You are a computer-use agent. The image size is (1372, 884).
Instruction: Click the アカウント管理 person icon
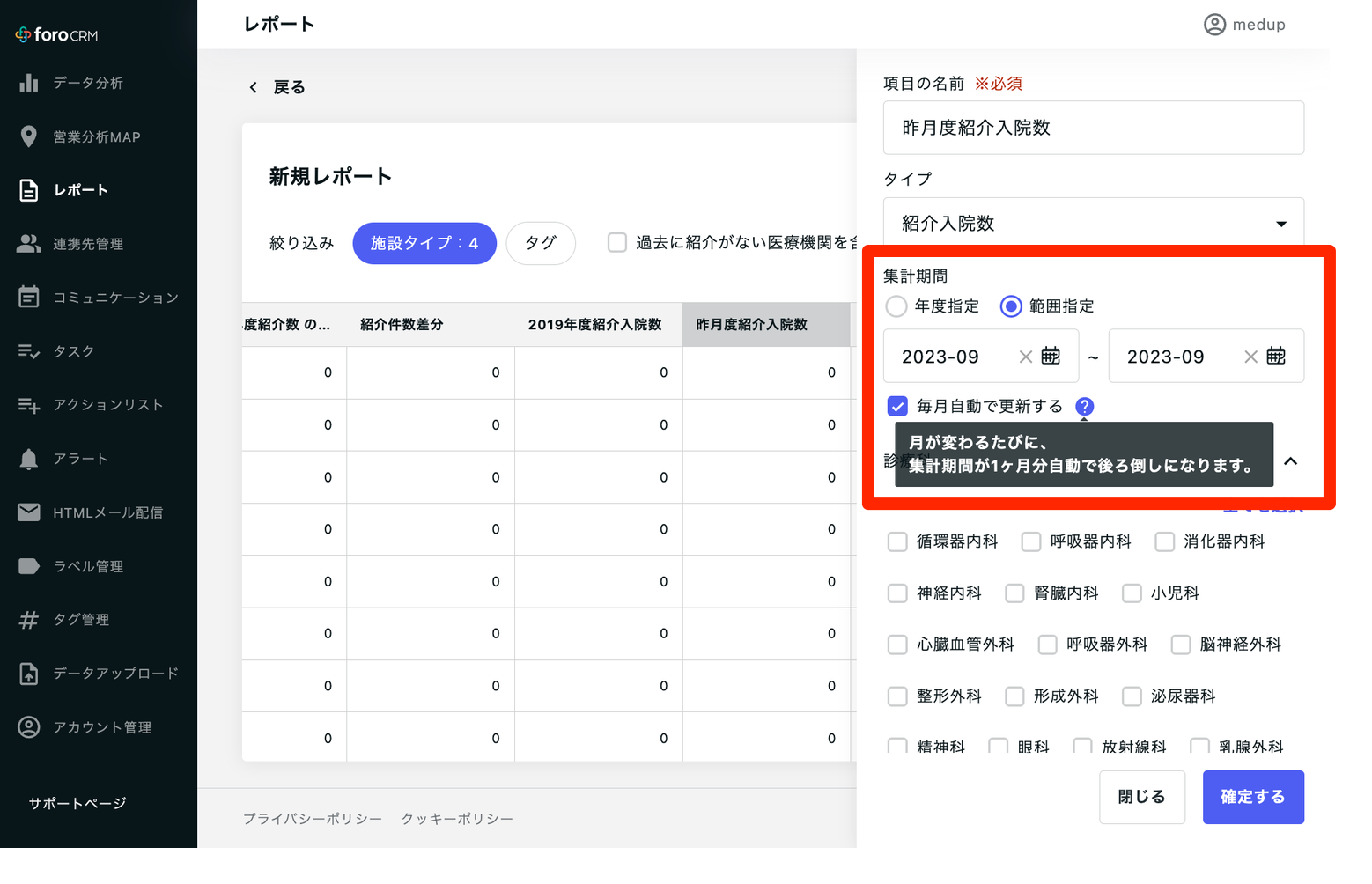point(29,727)
